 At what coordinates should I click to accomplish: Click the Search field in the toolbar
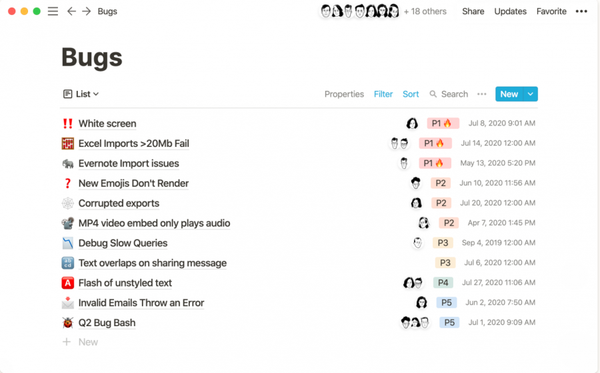[x=449, y=94]
